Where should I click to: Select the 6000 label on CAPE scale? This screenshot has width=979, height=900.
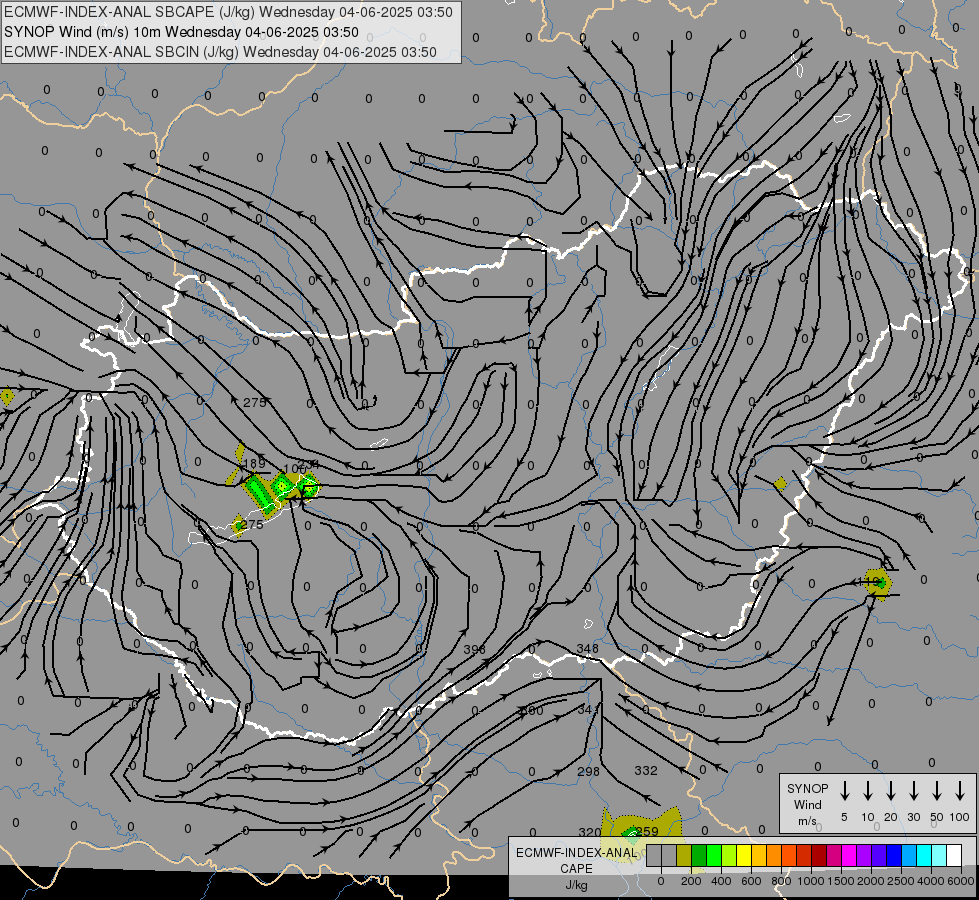tap(960, 881)
